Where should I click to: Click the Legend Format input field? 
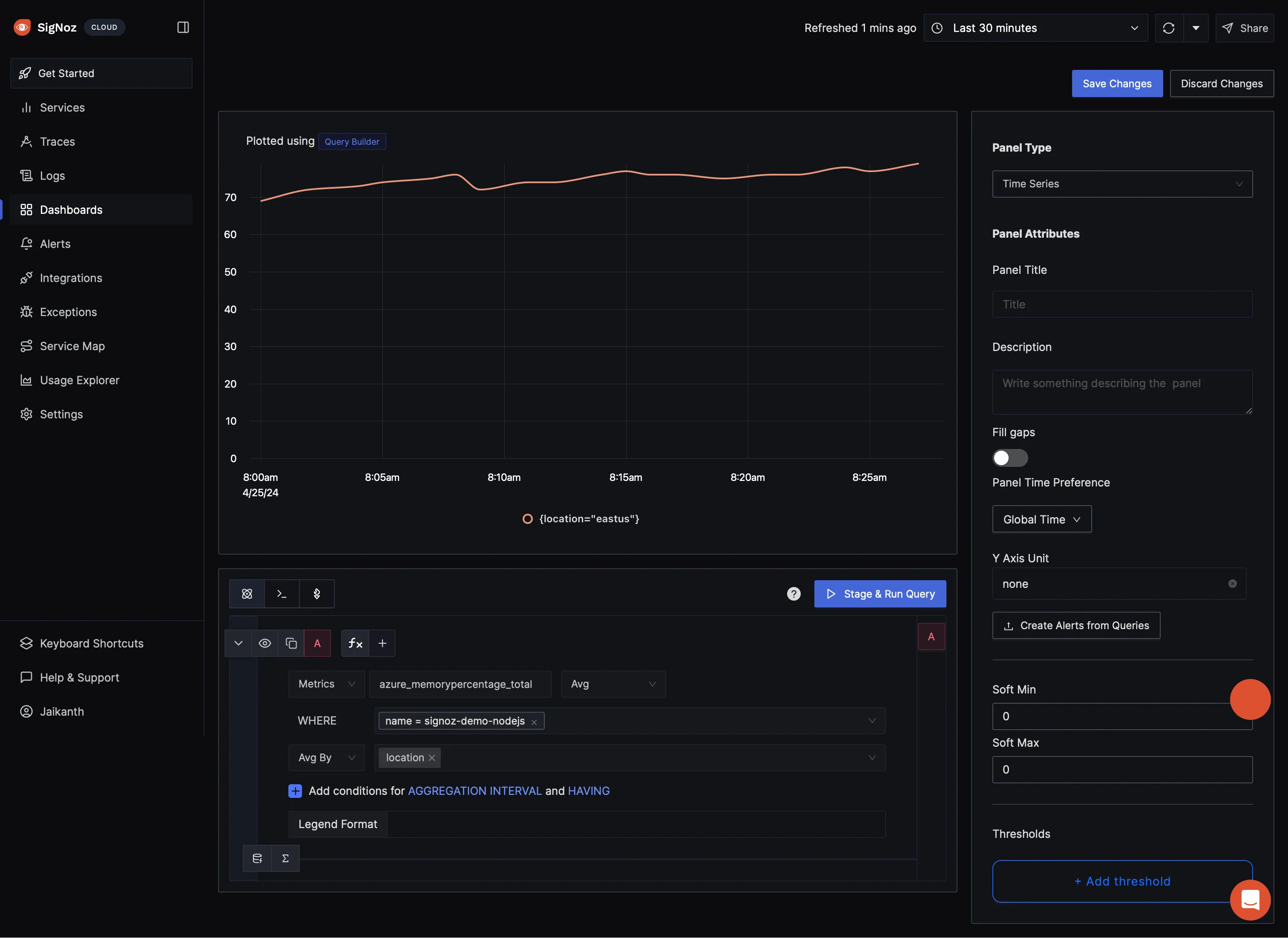coord(636,824)
